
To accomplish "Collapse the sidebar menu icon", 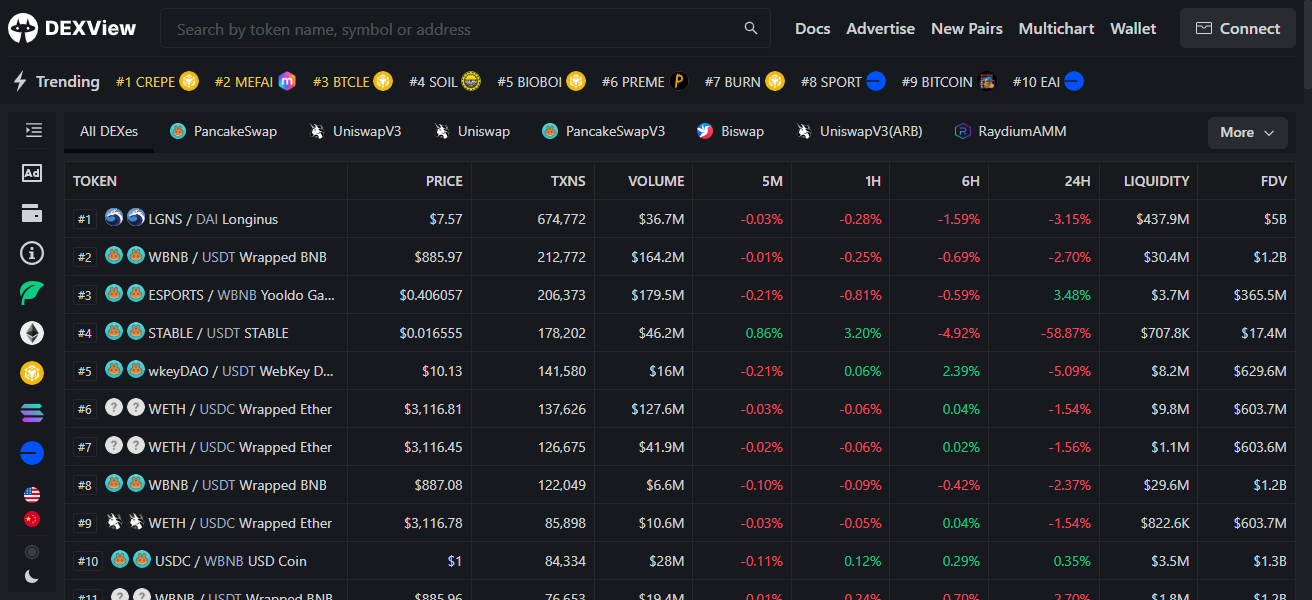I will click(32, 130).
